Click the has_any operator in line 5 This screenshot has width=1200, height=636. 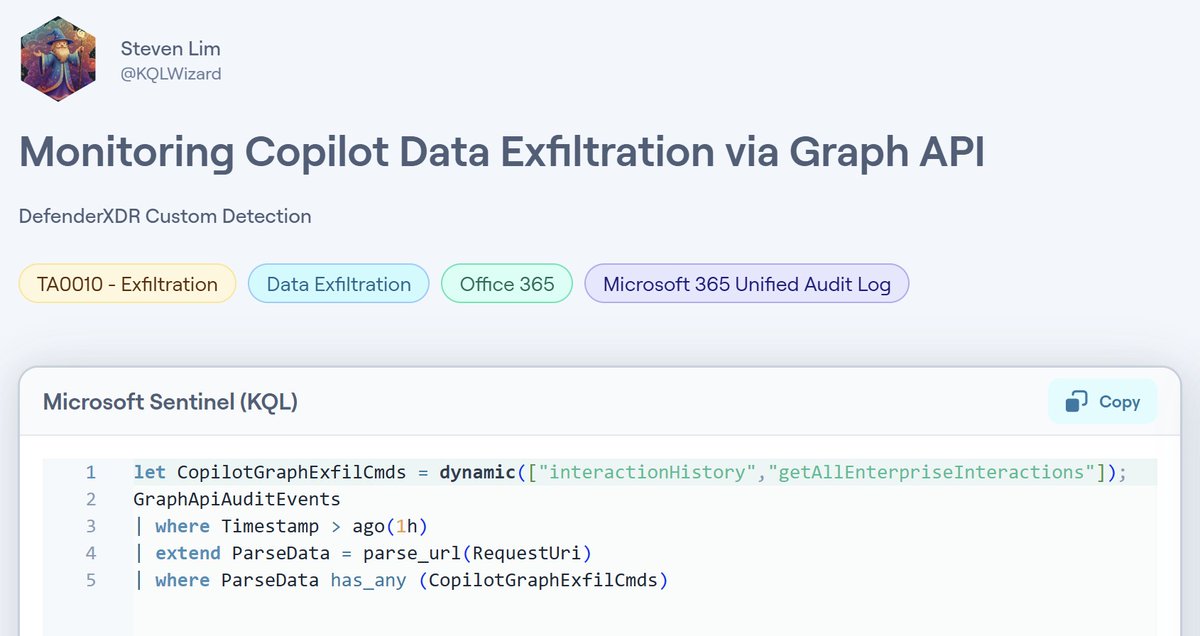click(x=369, y=580)
